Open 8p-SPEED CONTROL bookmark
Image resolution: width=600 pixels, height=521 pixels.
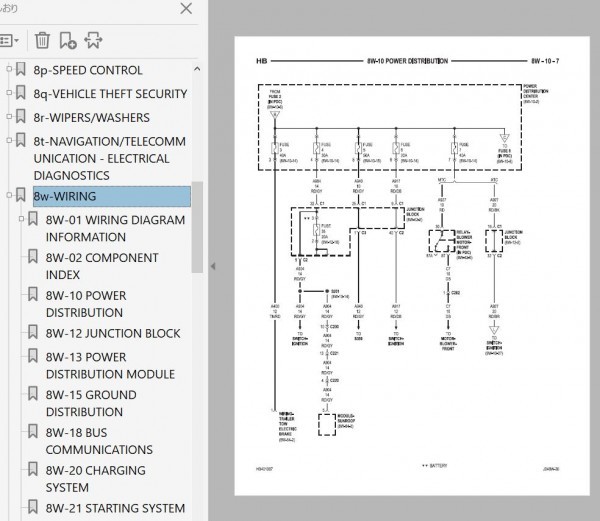pyautogui.click(x=88, y=70)
